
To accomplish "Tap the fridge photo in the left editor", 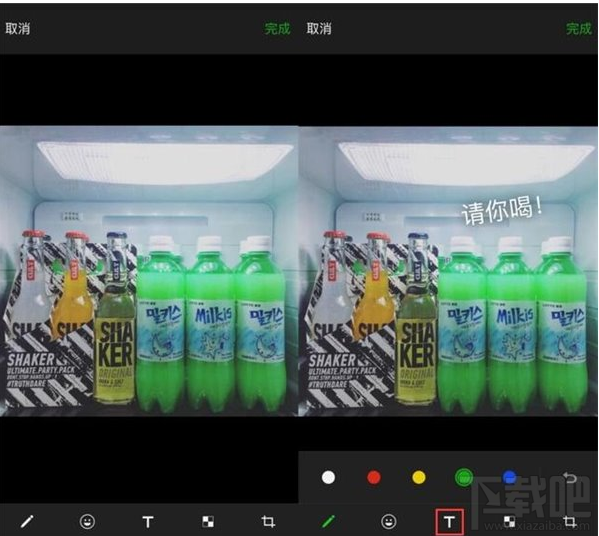I will click(x=149, y=271).
